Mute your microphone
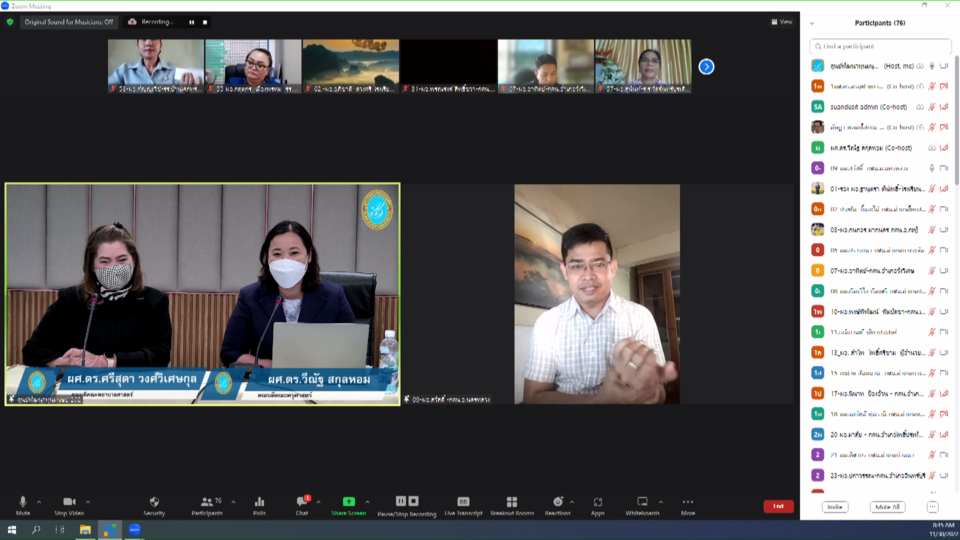 [23, 506]
